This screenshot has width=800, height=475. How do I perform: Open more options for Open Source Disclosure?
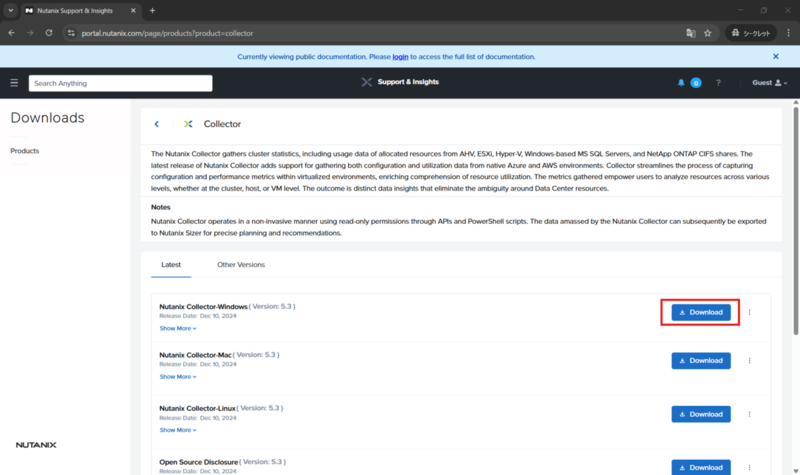pyautogui.click(x=749, y=467)
